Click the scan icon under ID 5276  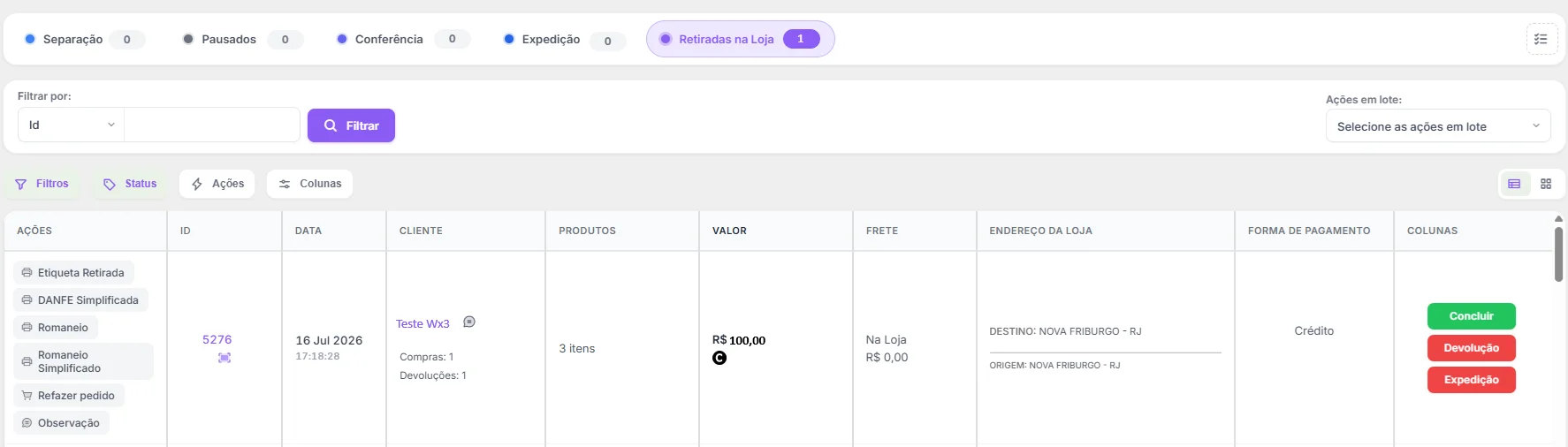[x=225, y=358]
